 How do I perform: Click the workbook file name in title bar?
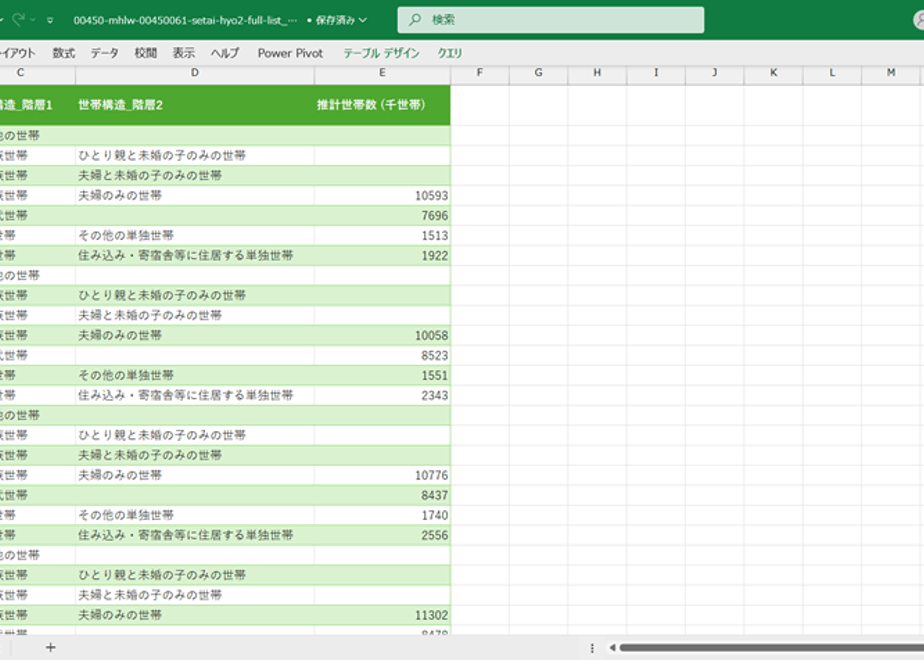[185, 20]
